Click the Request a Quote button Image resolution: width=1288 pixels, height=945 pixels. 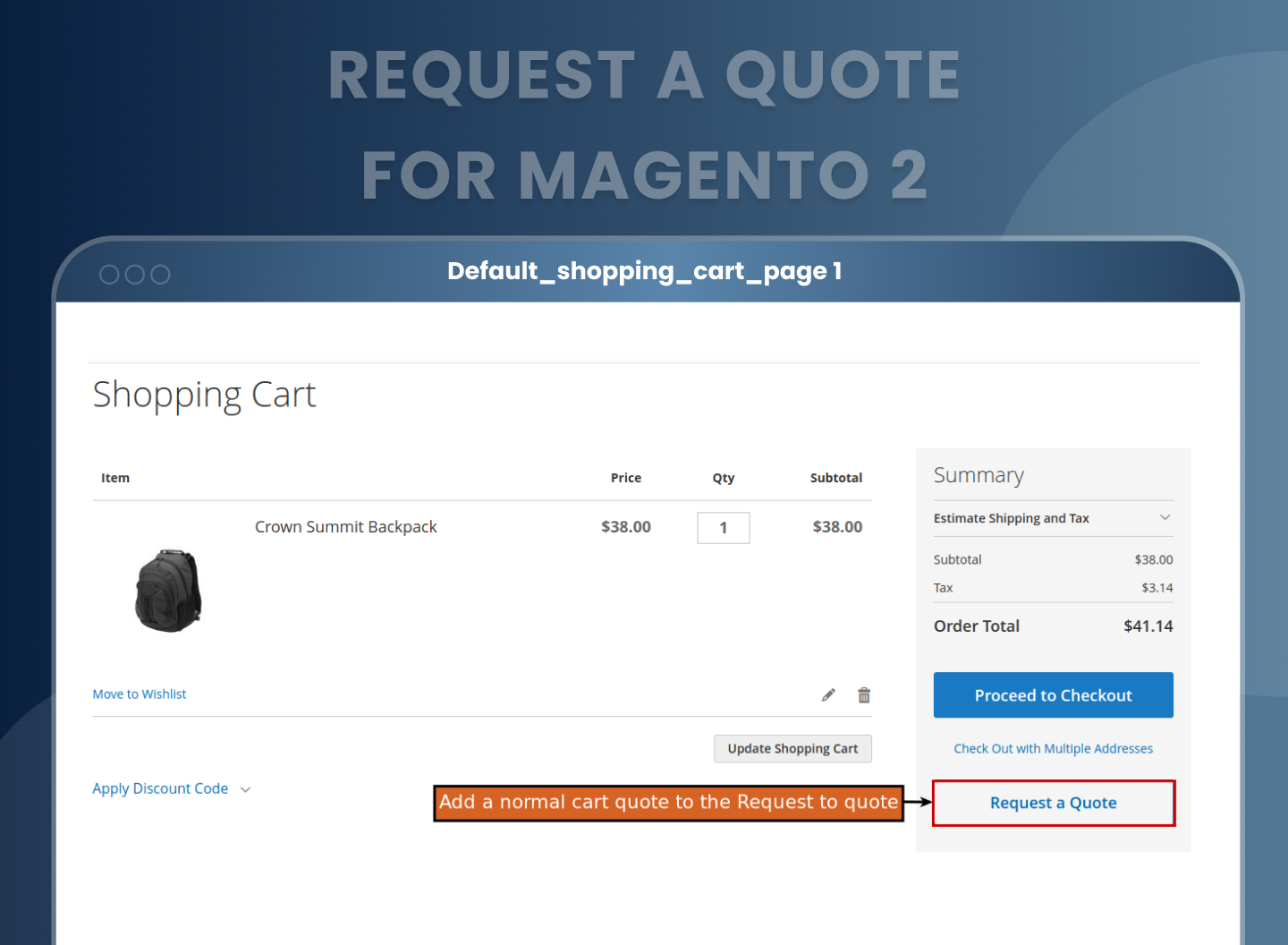click(x=1053, y=803)
